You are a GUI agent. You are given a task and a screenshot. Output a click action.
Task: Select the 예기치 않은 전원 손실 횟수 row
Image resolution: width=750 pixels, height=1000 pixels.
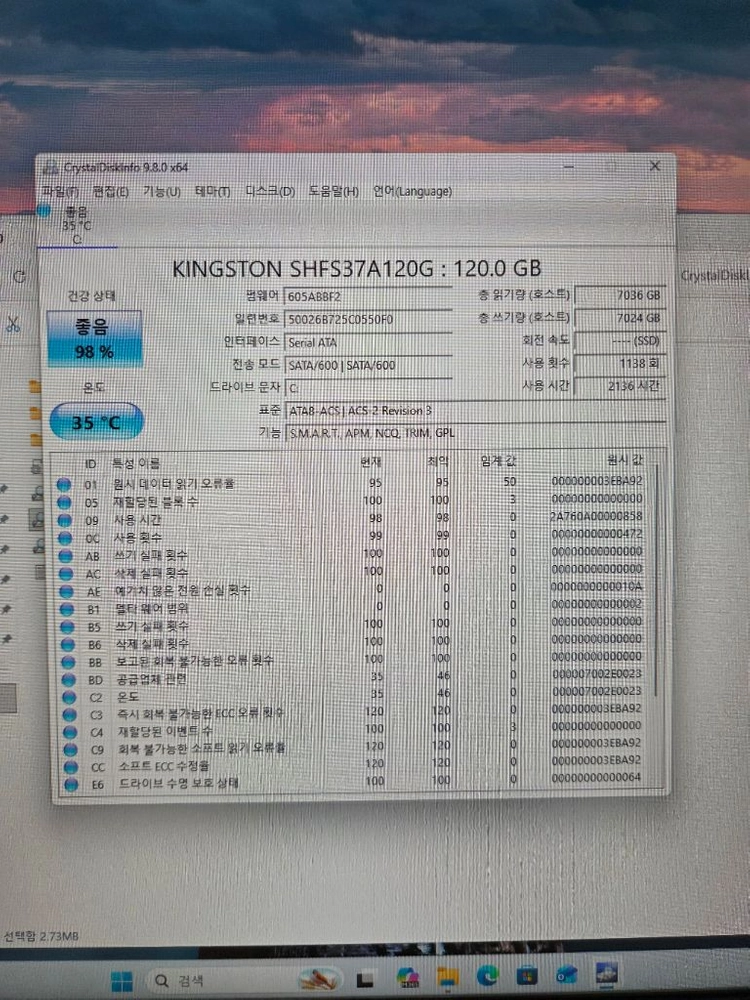353,589
